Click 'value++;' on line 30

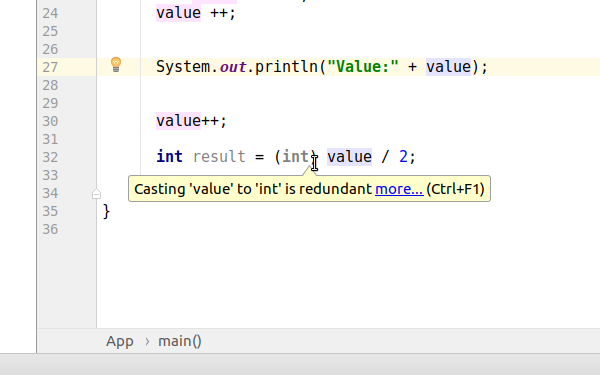point(192,121)
